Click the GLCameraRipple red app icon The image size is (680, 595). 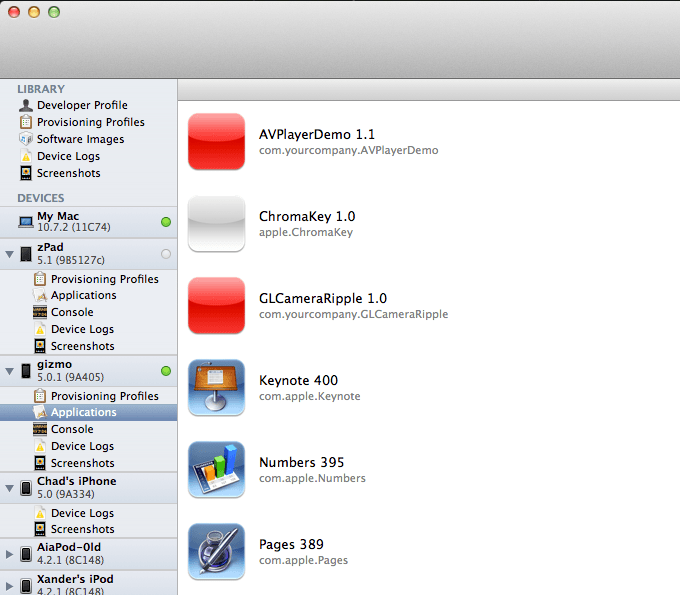(216, 306)
